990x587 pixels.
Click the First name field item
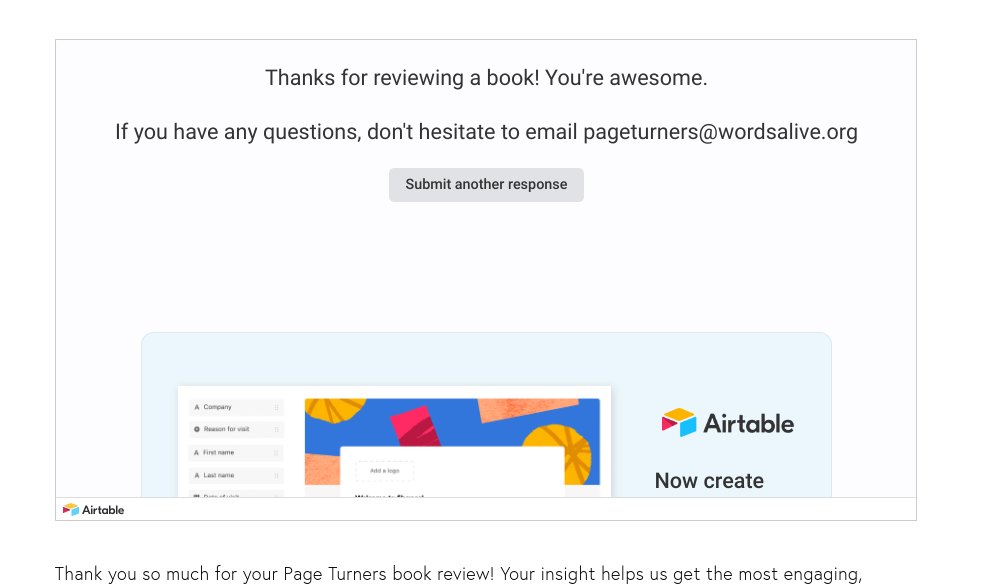(x=219, y=452)
